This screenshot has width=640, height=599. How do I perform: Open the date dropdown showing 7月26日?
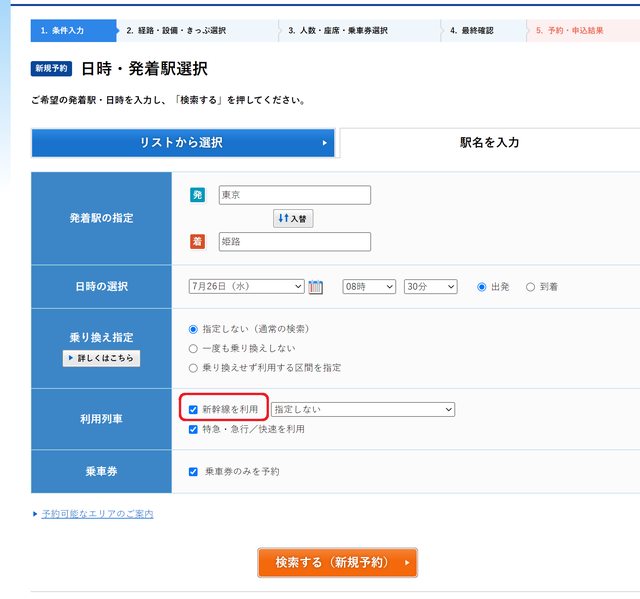click(x=246, y=287)
